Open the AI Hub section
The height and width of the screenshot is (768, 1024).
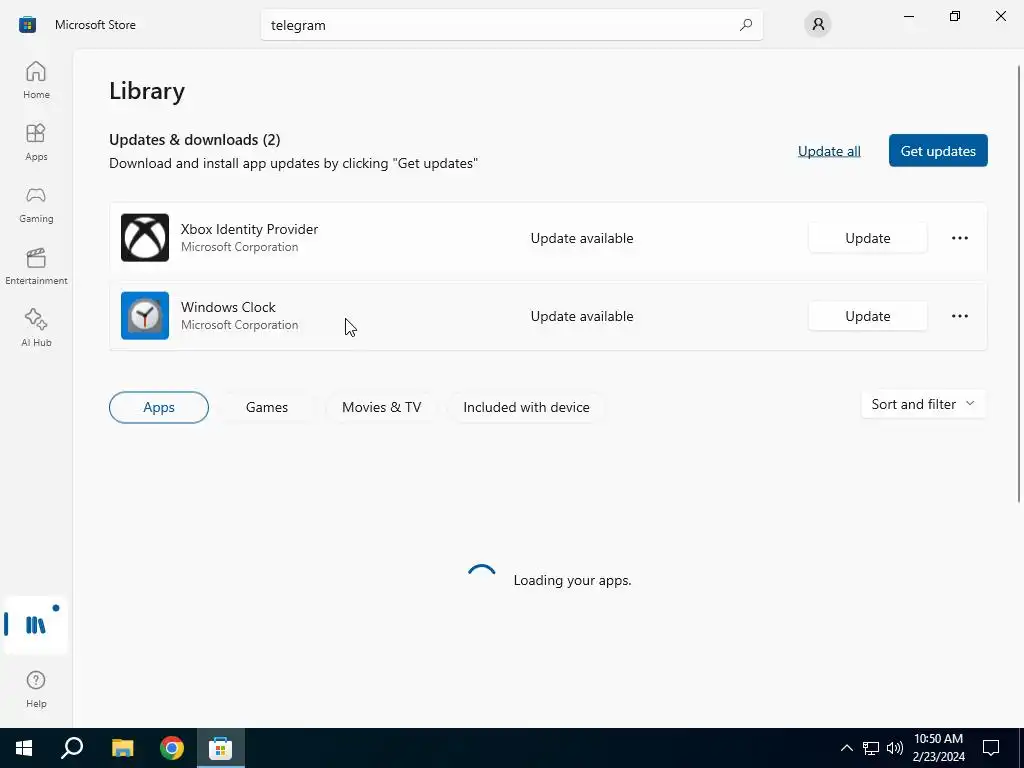(36, 328)
